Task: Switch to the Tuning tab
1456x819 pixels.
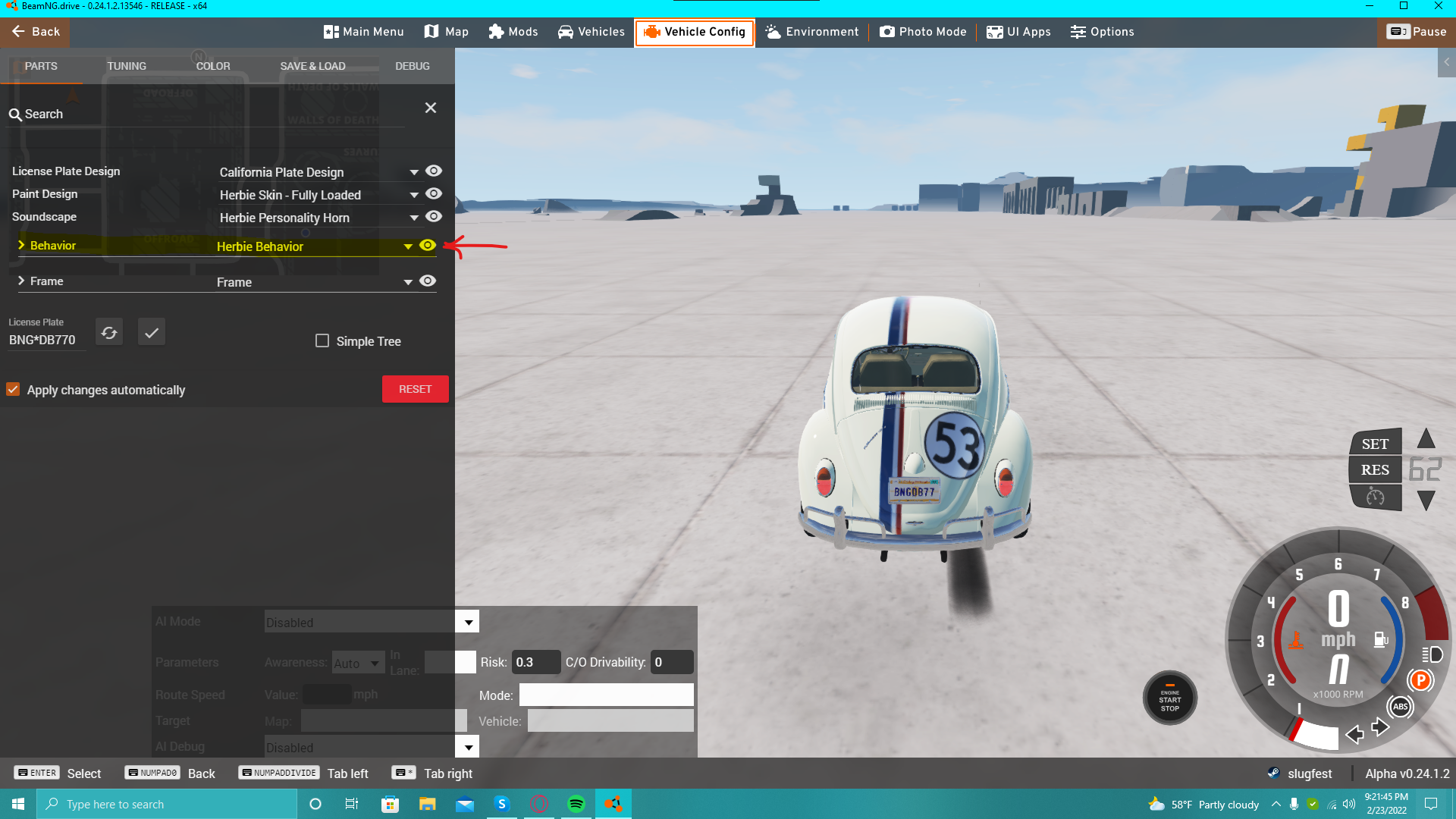Action: 127,66
